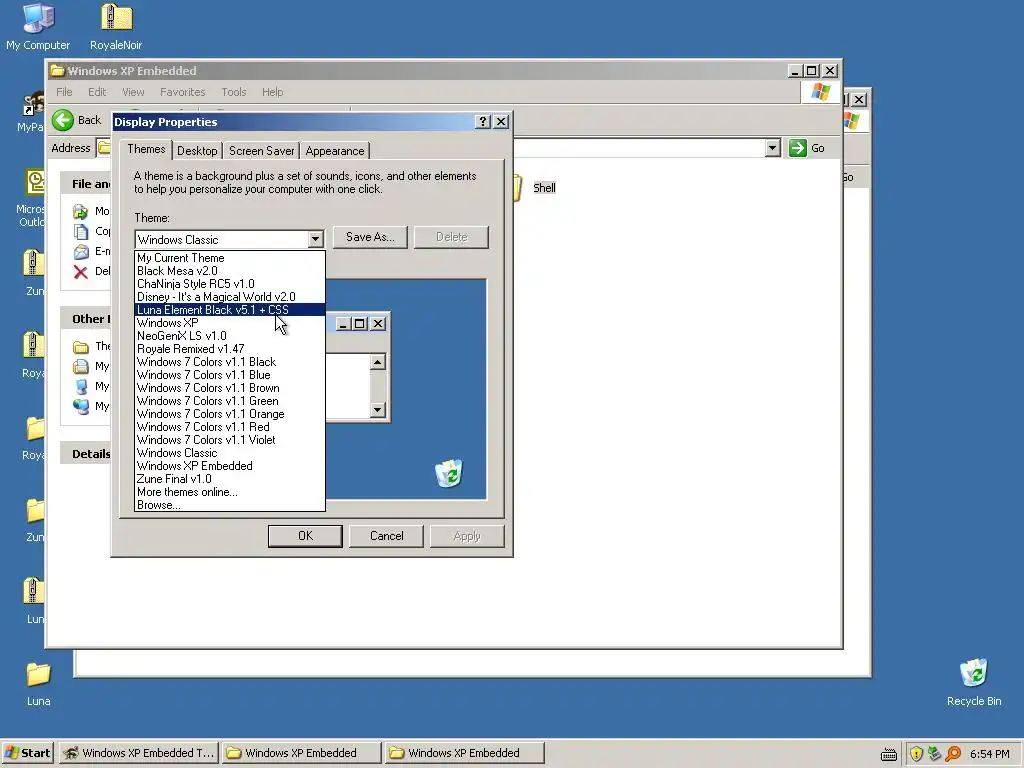Select My Current Theme entry
1024x768 pixels.
230,258
